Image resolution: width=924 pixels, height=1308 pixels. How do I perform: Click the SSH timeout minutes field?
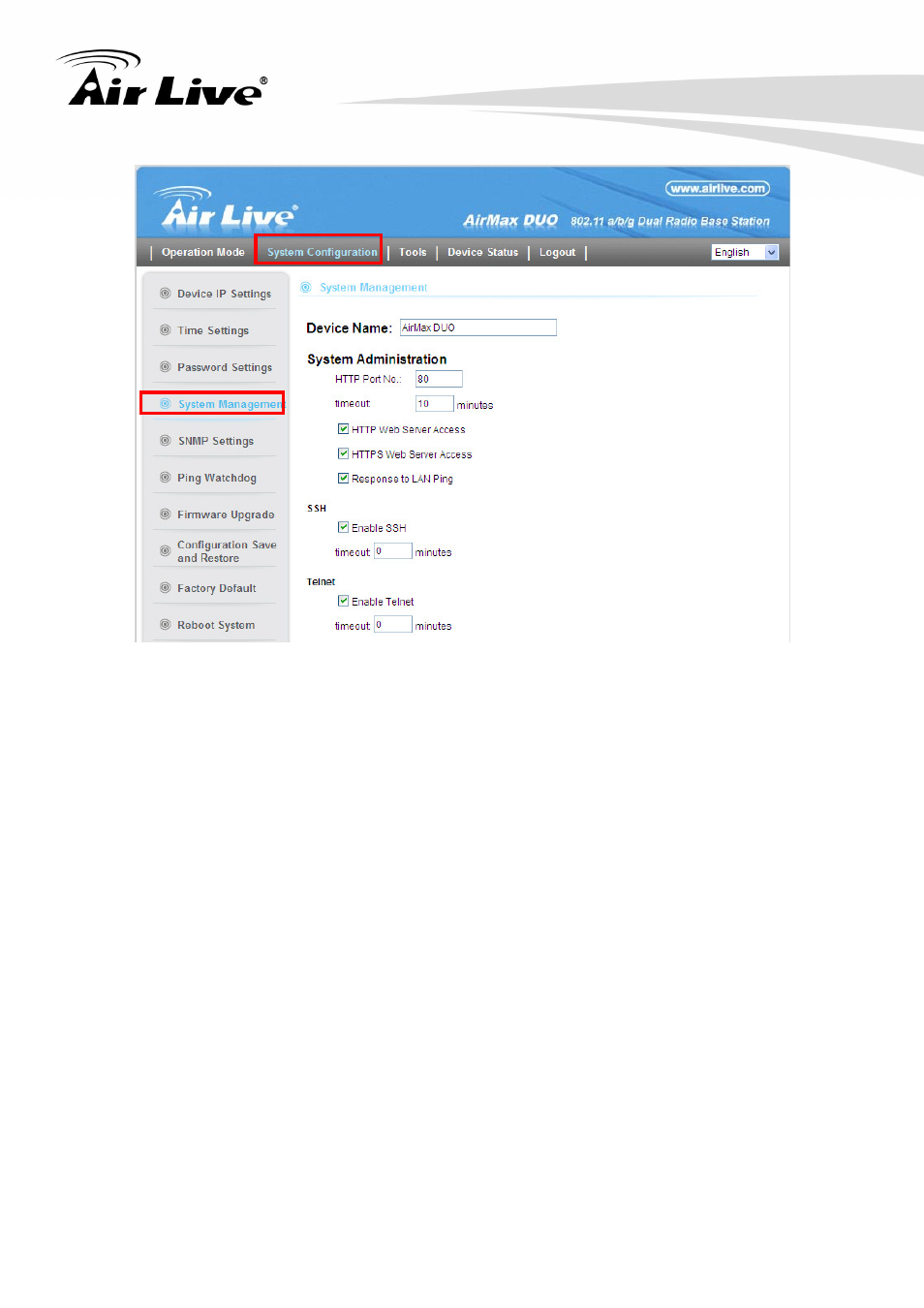(x=393, y=550)
